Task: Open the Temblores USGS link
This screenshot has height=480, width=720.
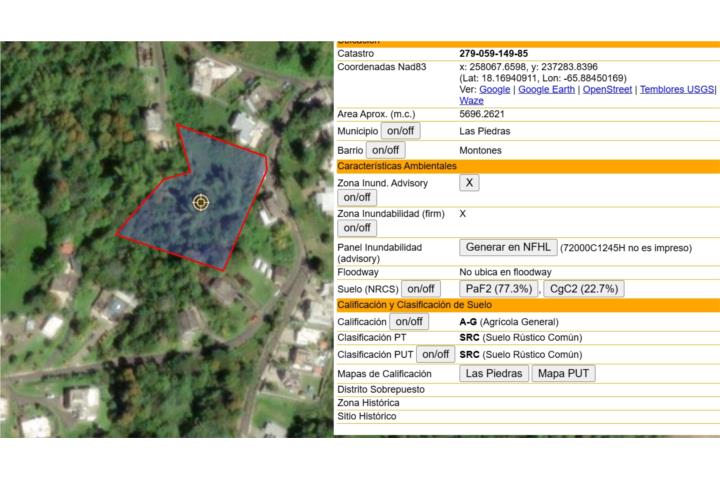Action: [x=677, y=89]
